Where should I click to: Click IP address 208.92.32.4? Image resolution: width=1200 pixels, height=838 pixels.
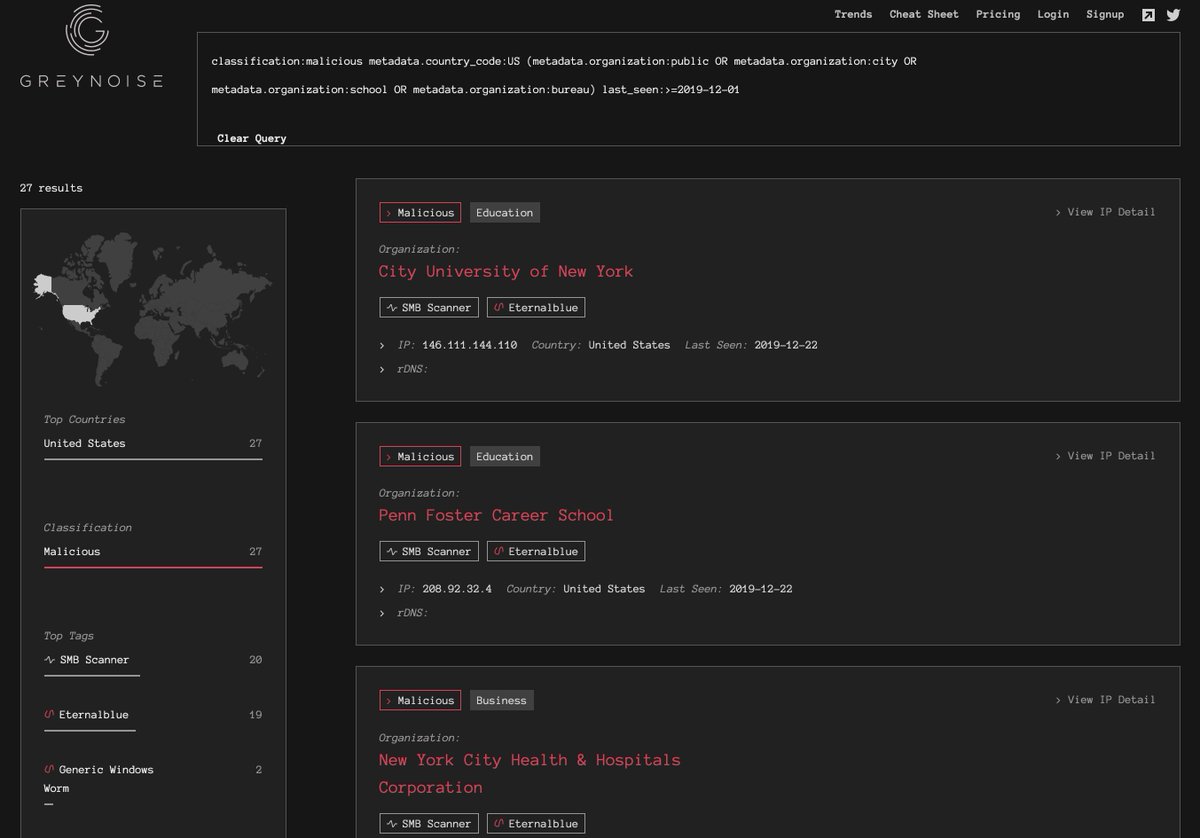457,589
